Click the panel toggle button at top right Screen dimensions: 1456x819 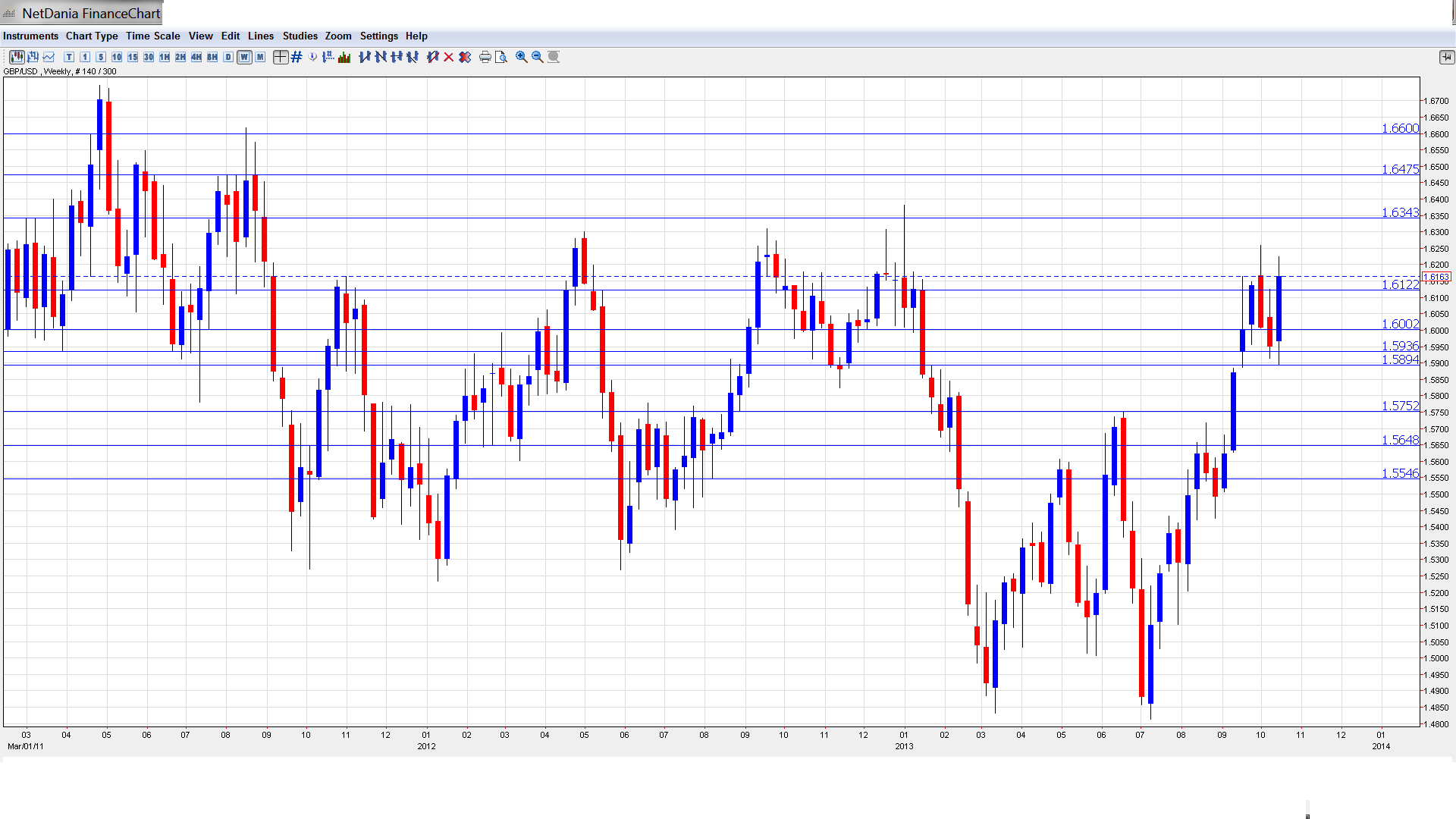1446,57
